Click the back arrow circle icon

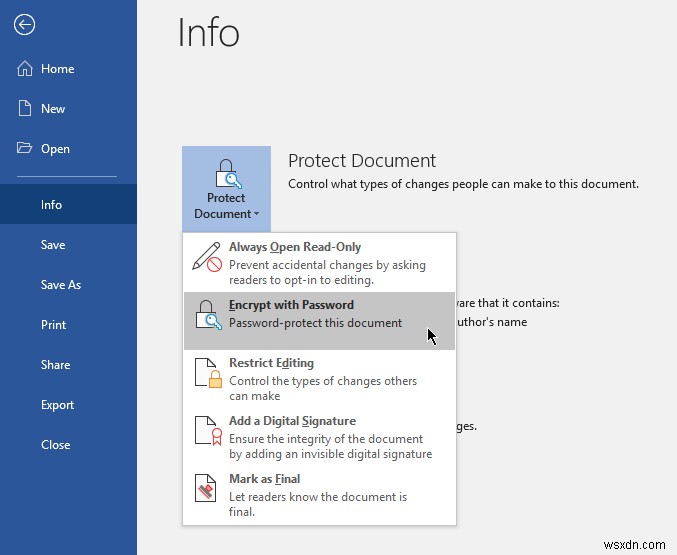[x=24, y=25]
